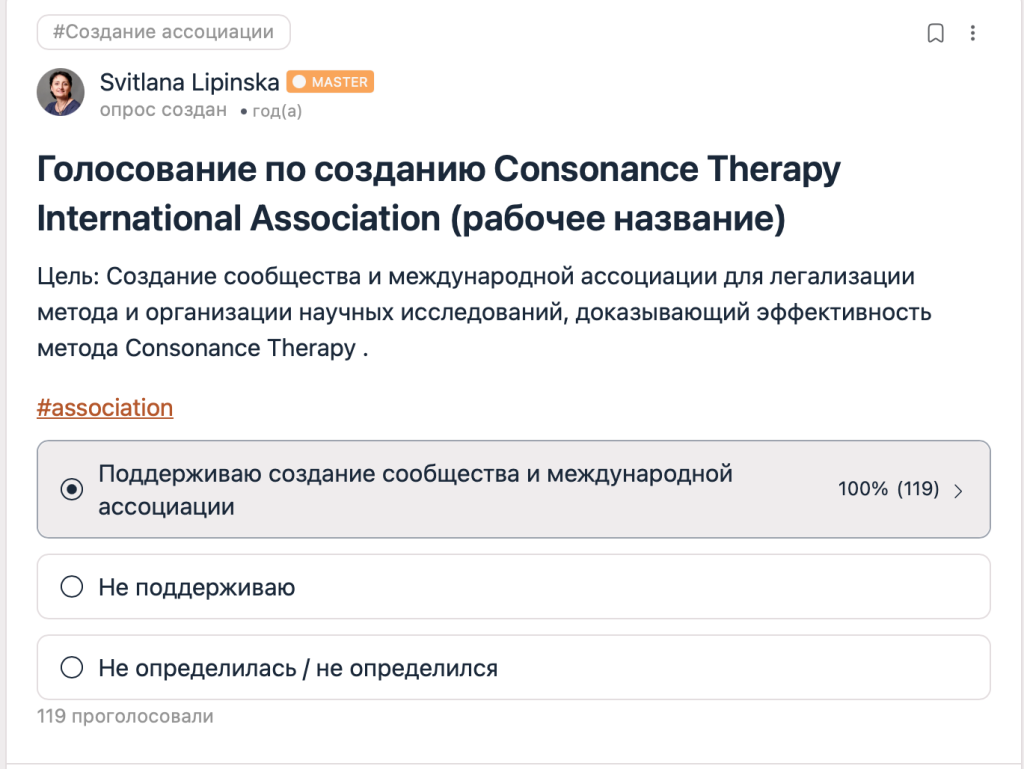
Task: Click the '119 проголосовали' voters count
Action: (x=125, y=716)
